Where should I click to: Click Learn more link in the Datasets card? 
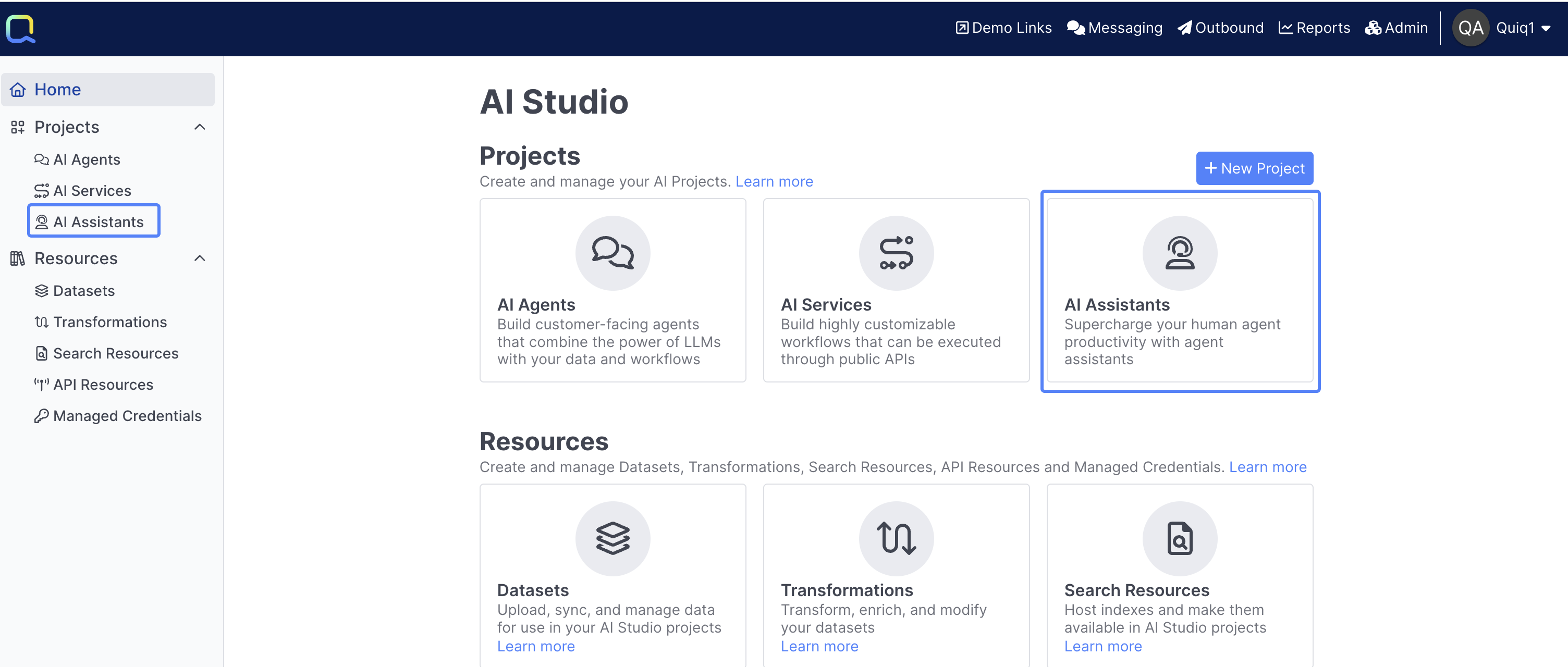pyautogui.click(x=536, y=646)
